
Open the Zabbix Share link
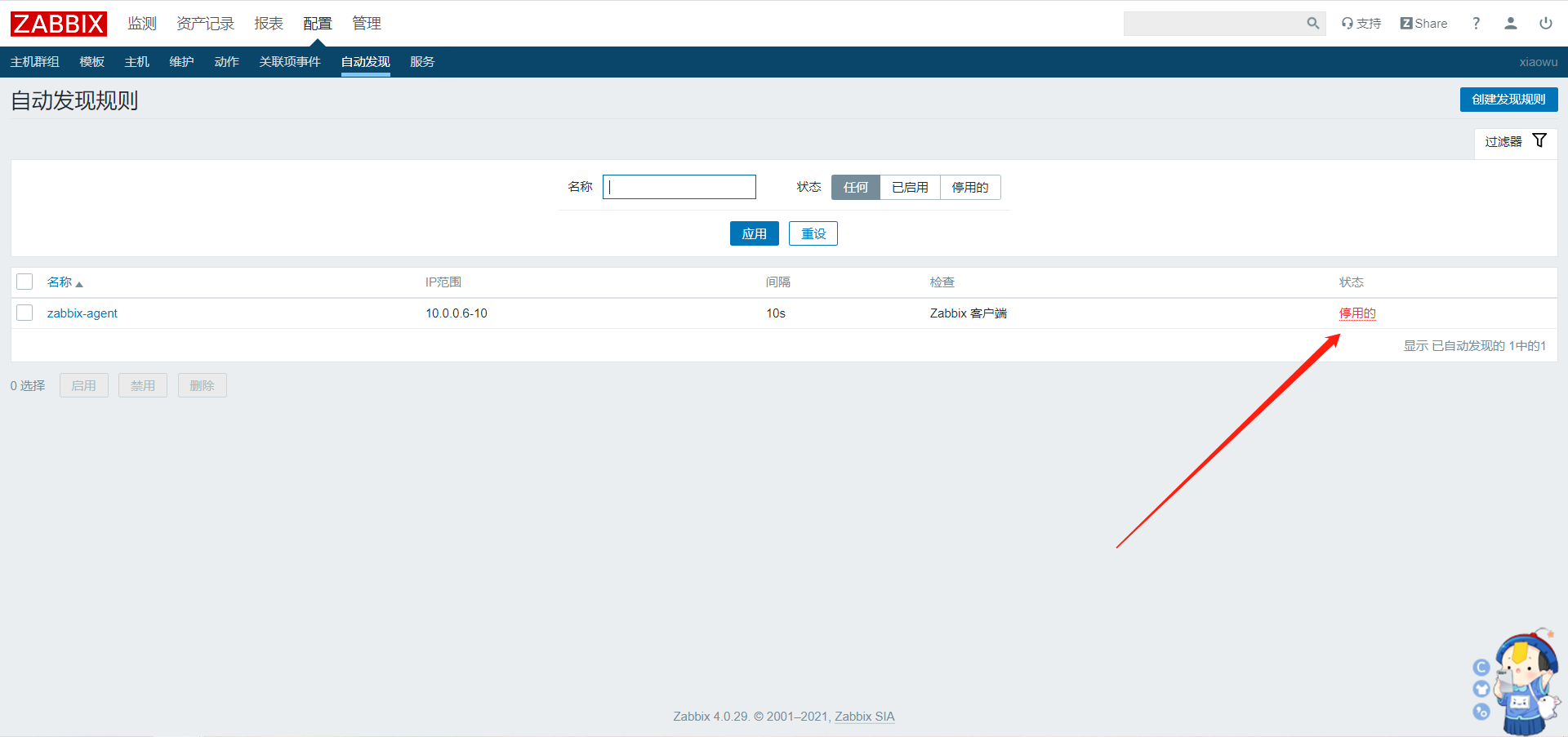point(1423,24)
